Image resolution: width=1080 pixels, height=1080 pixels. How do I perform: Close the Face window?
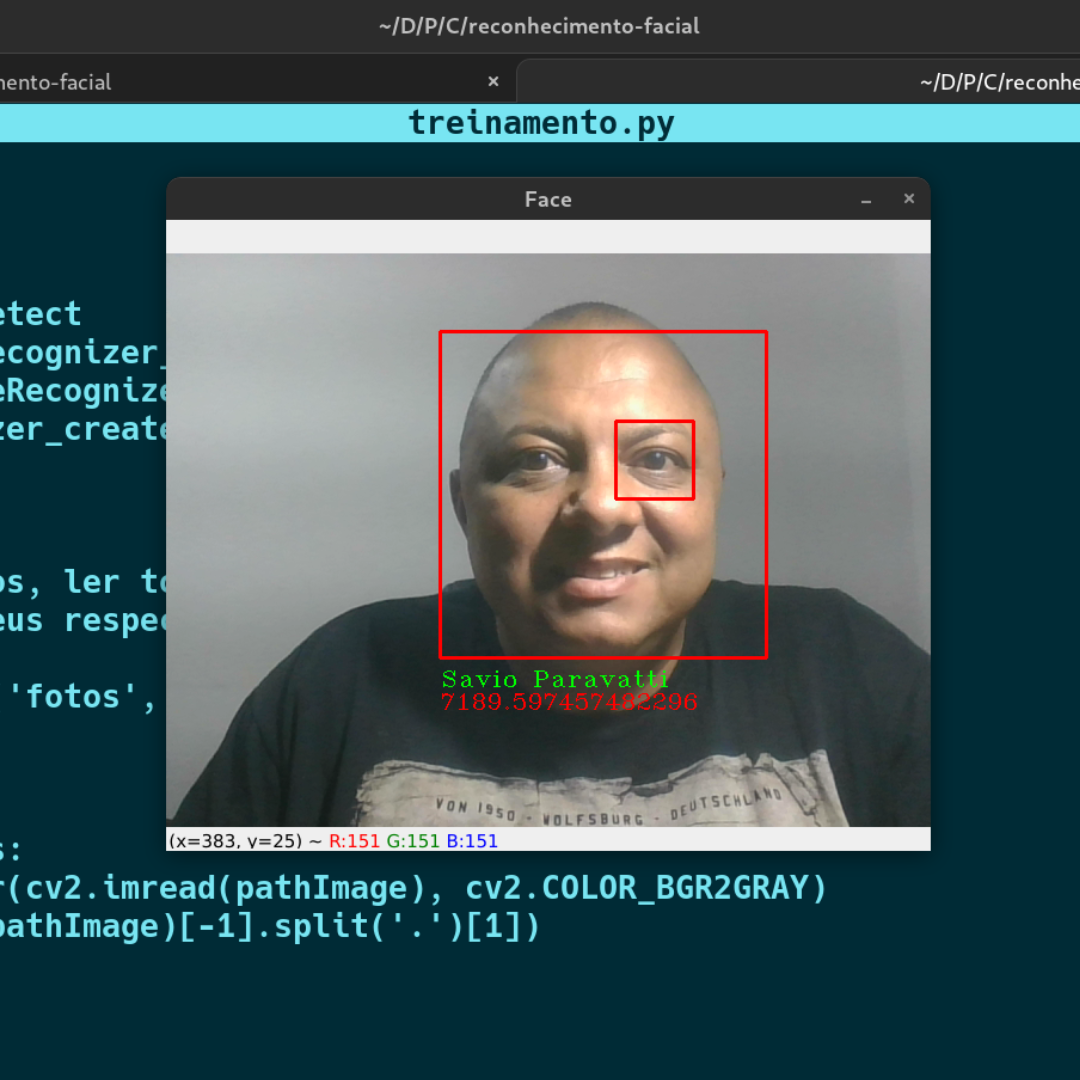(908, 198)
